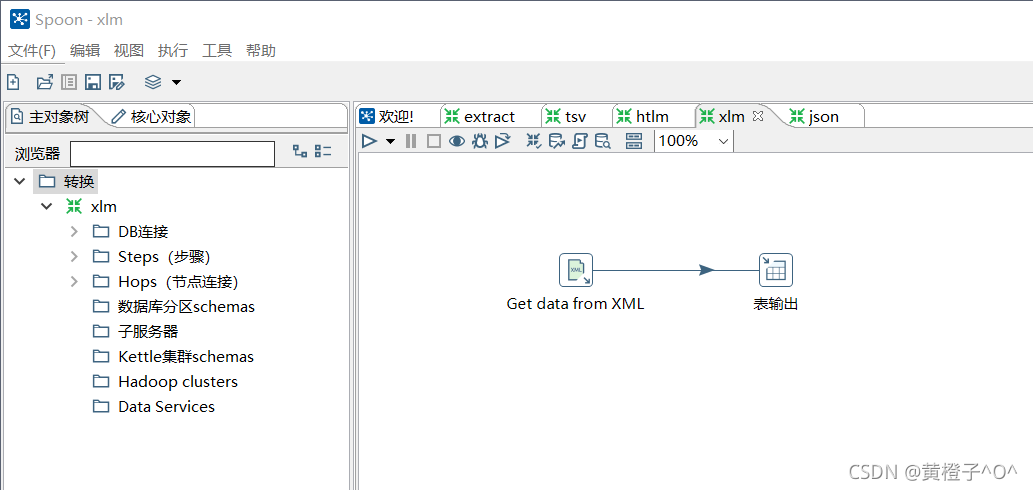Collapse the 转换 tree node
The image size is (1033, 490).
(20, 181)
